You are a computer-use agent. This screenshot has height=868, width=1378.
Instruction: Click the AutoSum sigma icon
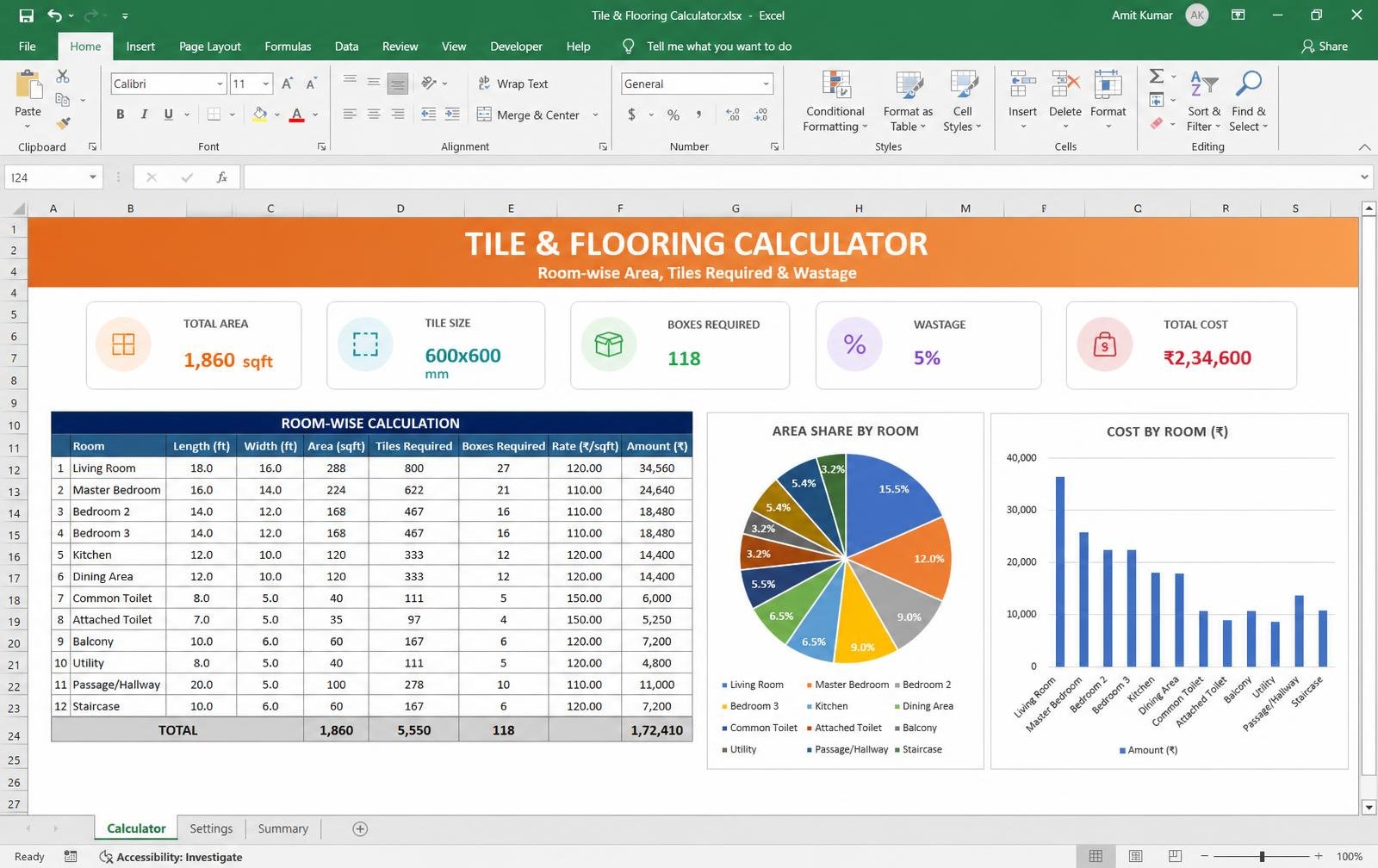pos(1157,77)
